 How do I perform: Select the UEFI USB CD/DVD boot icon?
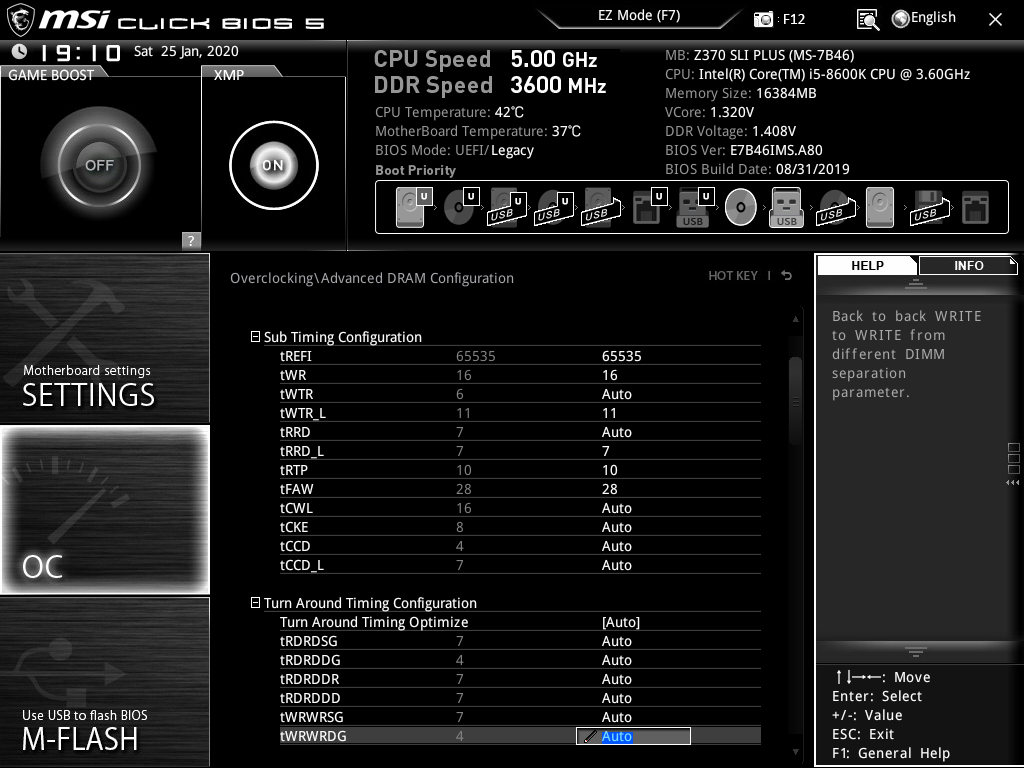click(555, 207)
